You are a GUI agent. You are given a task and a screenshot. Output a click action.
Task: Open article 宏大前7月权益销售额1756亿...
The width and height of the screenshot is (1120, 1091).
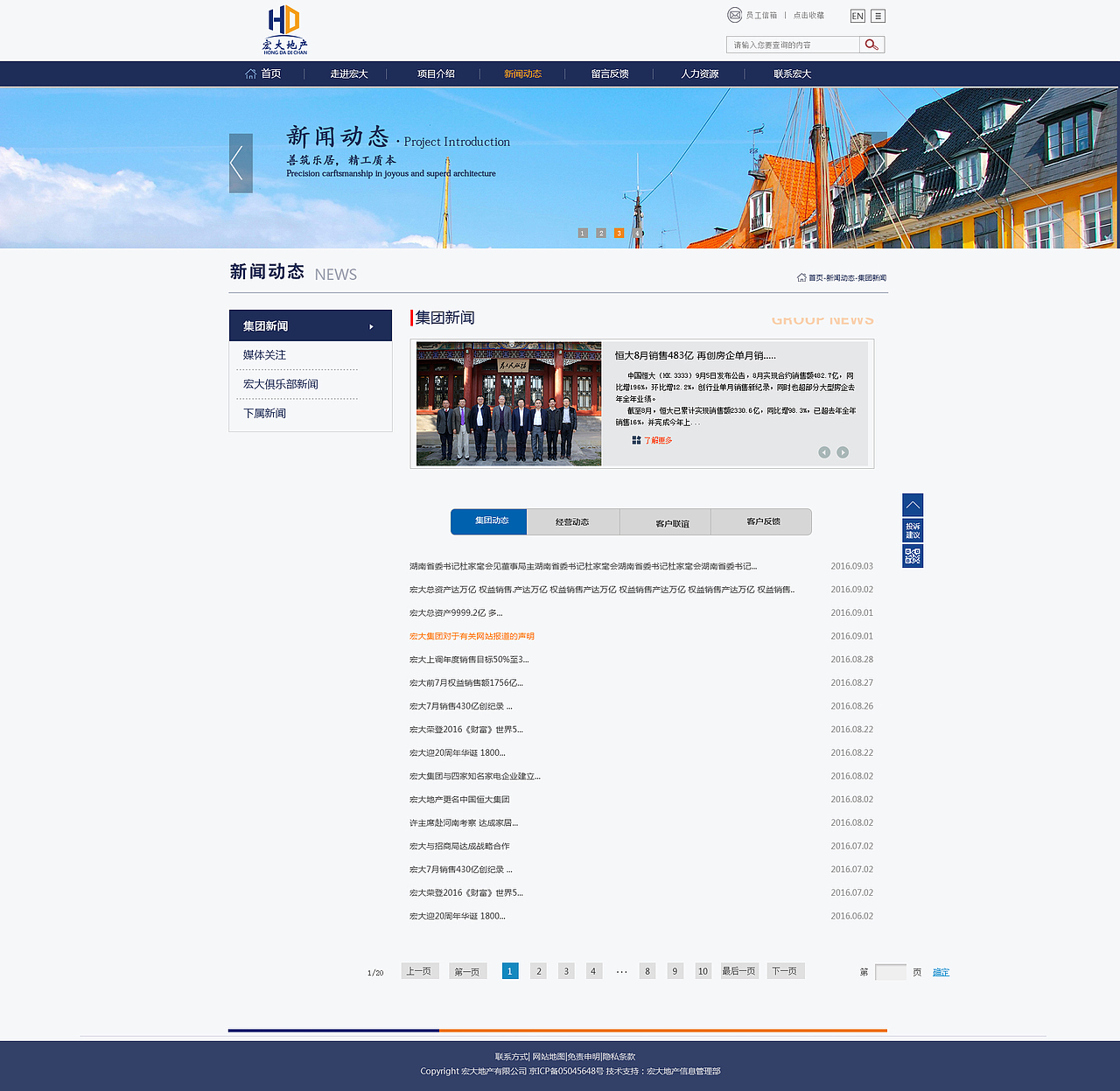point(466,683)
